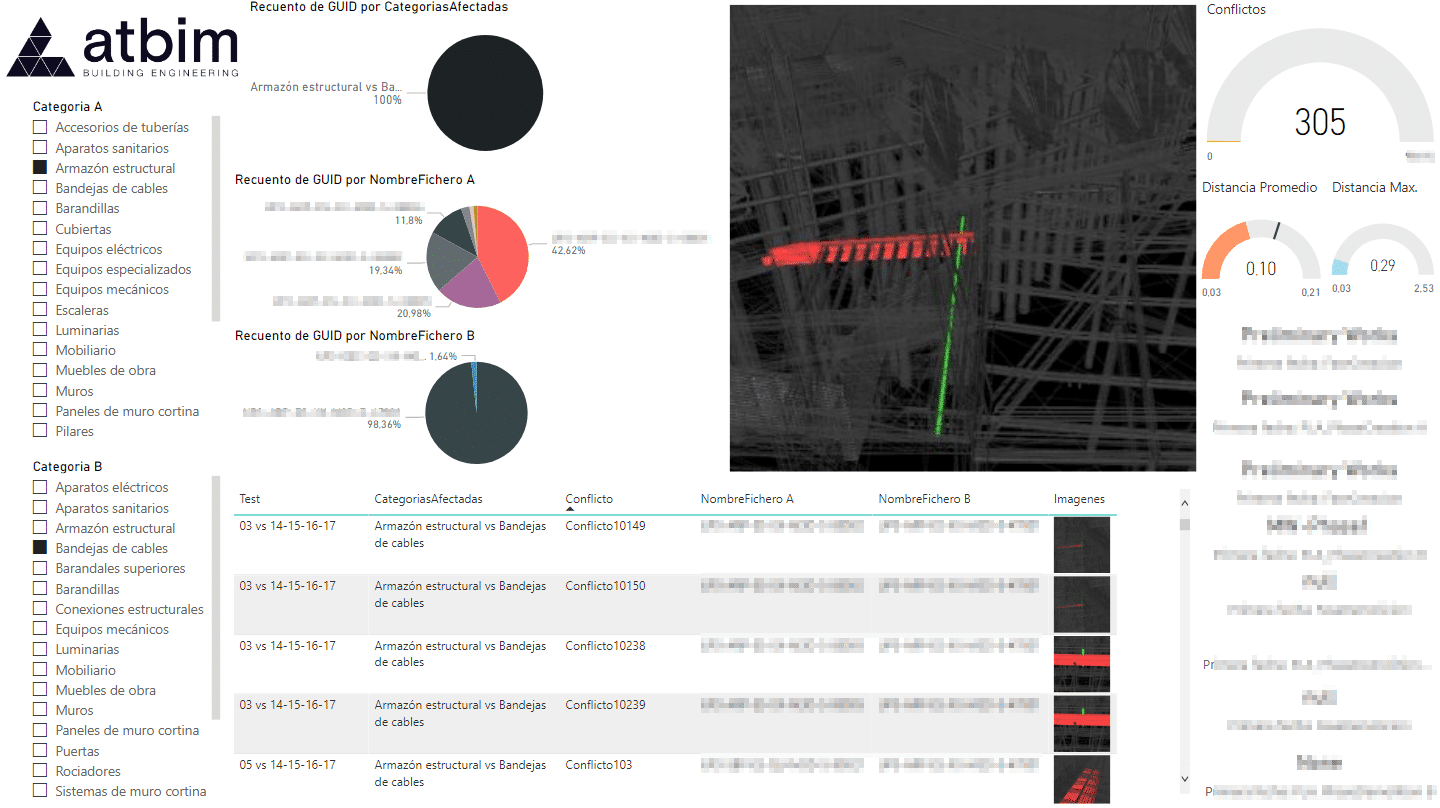Uncheck Armazón estructural in Categoria A
Screen dimensions: 1440x808
point(40,168)
